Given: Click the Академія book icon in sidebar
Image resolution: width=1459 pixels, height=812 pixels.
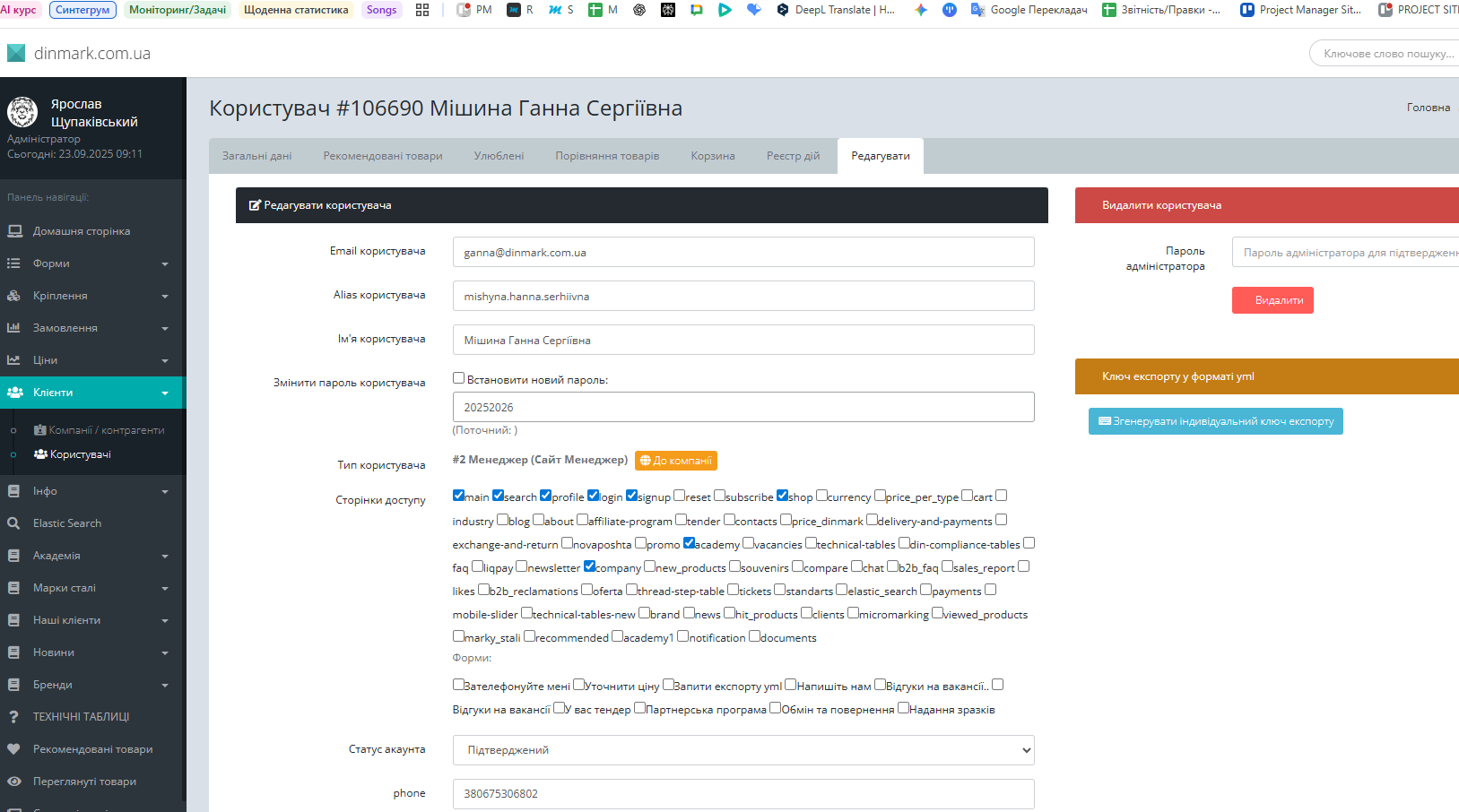Looking at the screenshot, I should click(13, 556).
